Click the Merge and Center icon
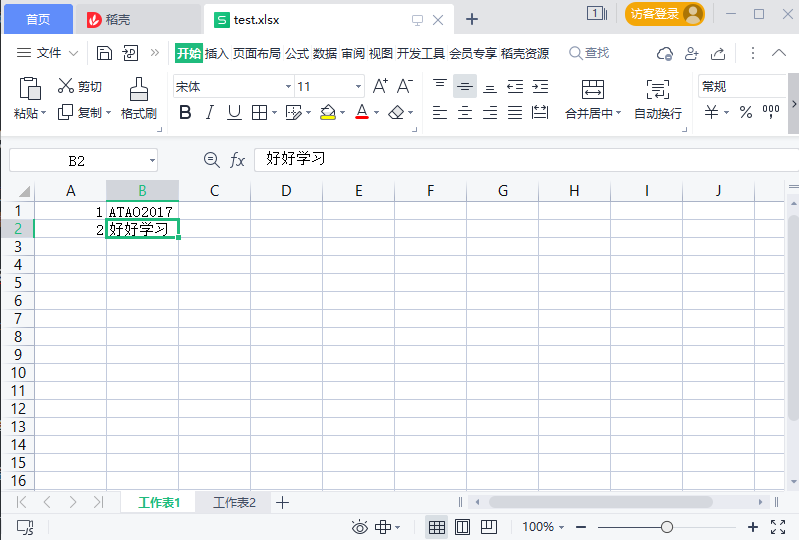This screenshot has height=540, width=799. click(x=593, y=89)
